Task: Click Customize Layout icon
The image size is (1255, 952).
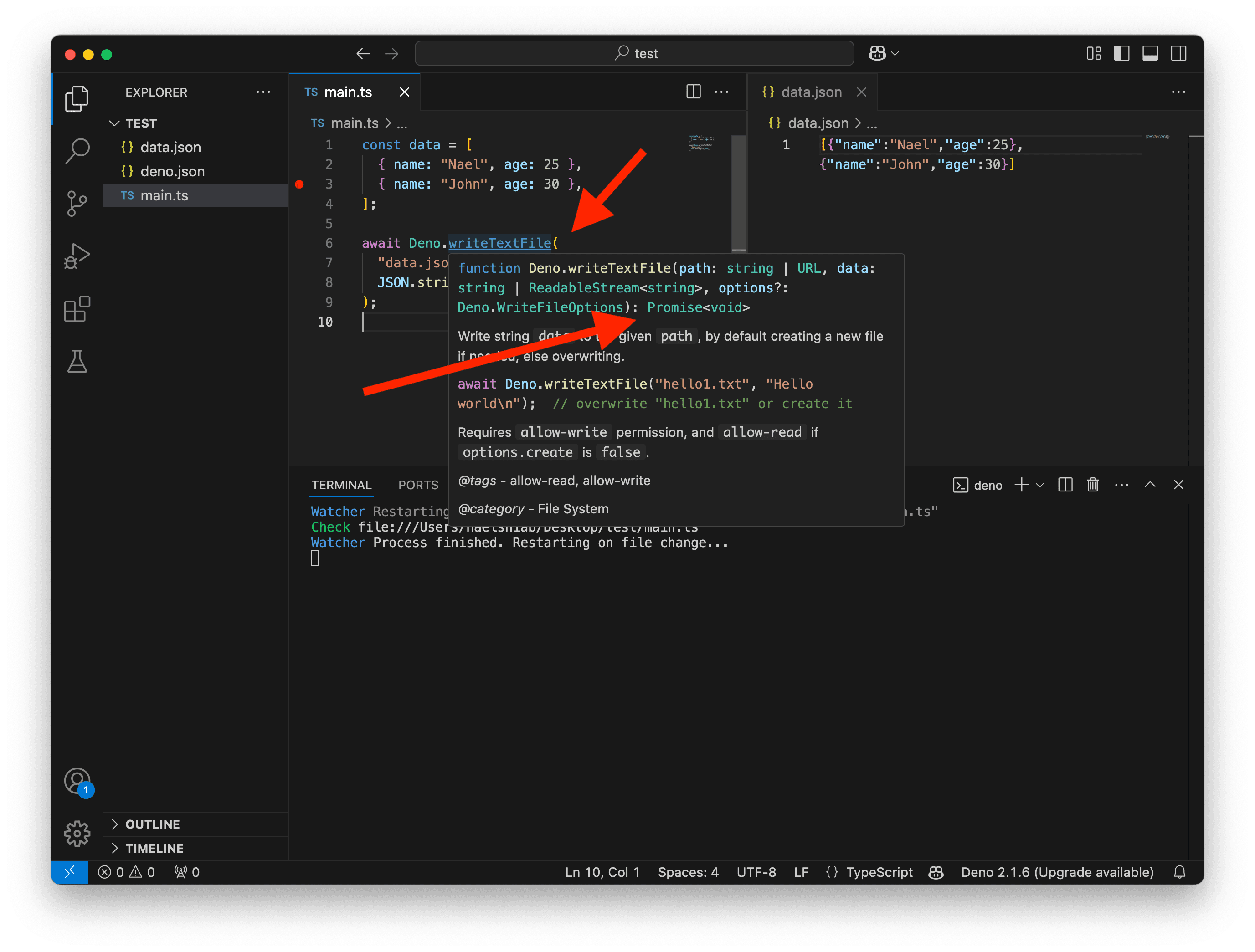Action: (x=1094, y=54)
